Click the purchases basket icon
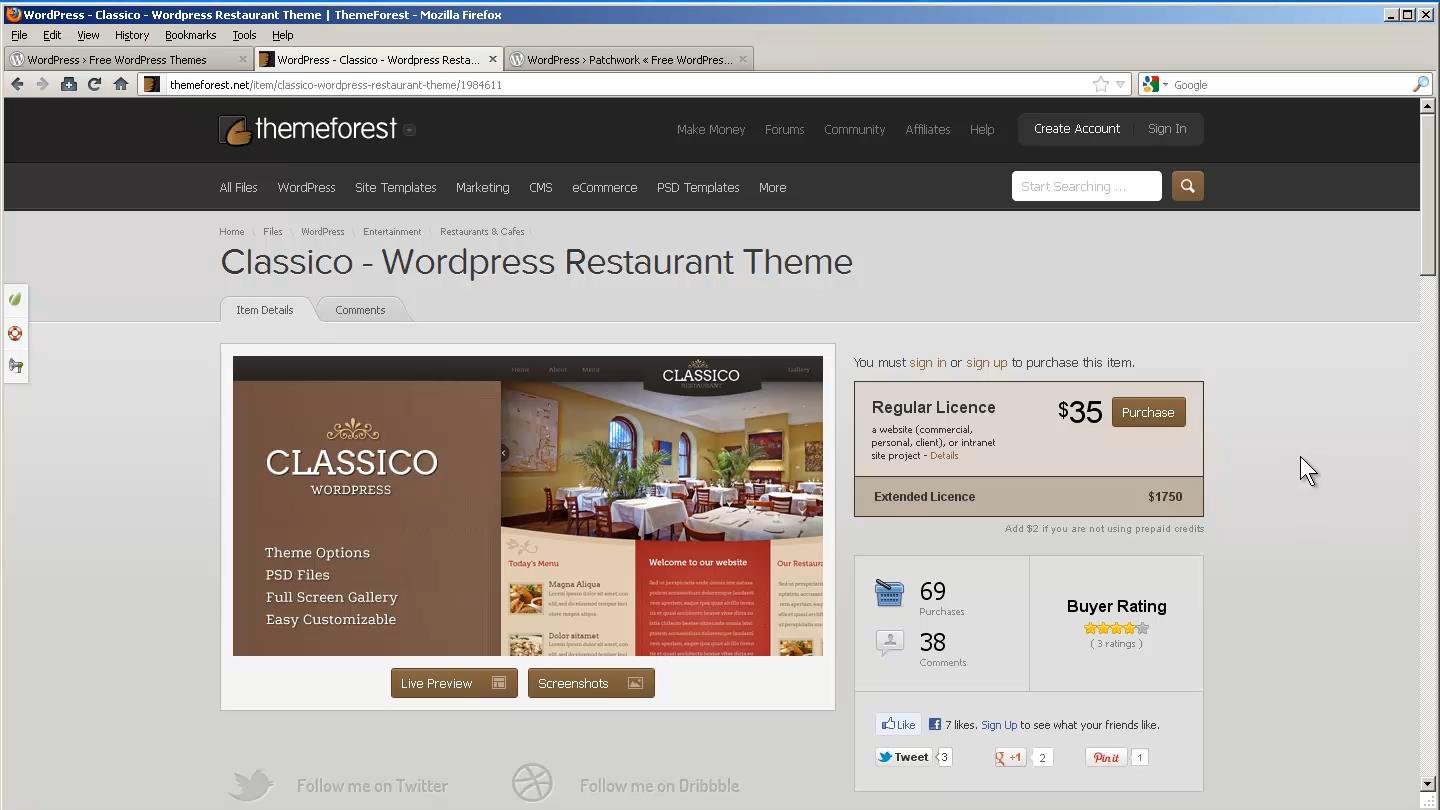 point(889,592)
